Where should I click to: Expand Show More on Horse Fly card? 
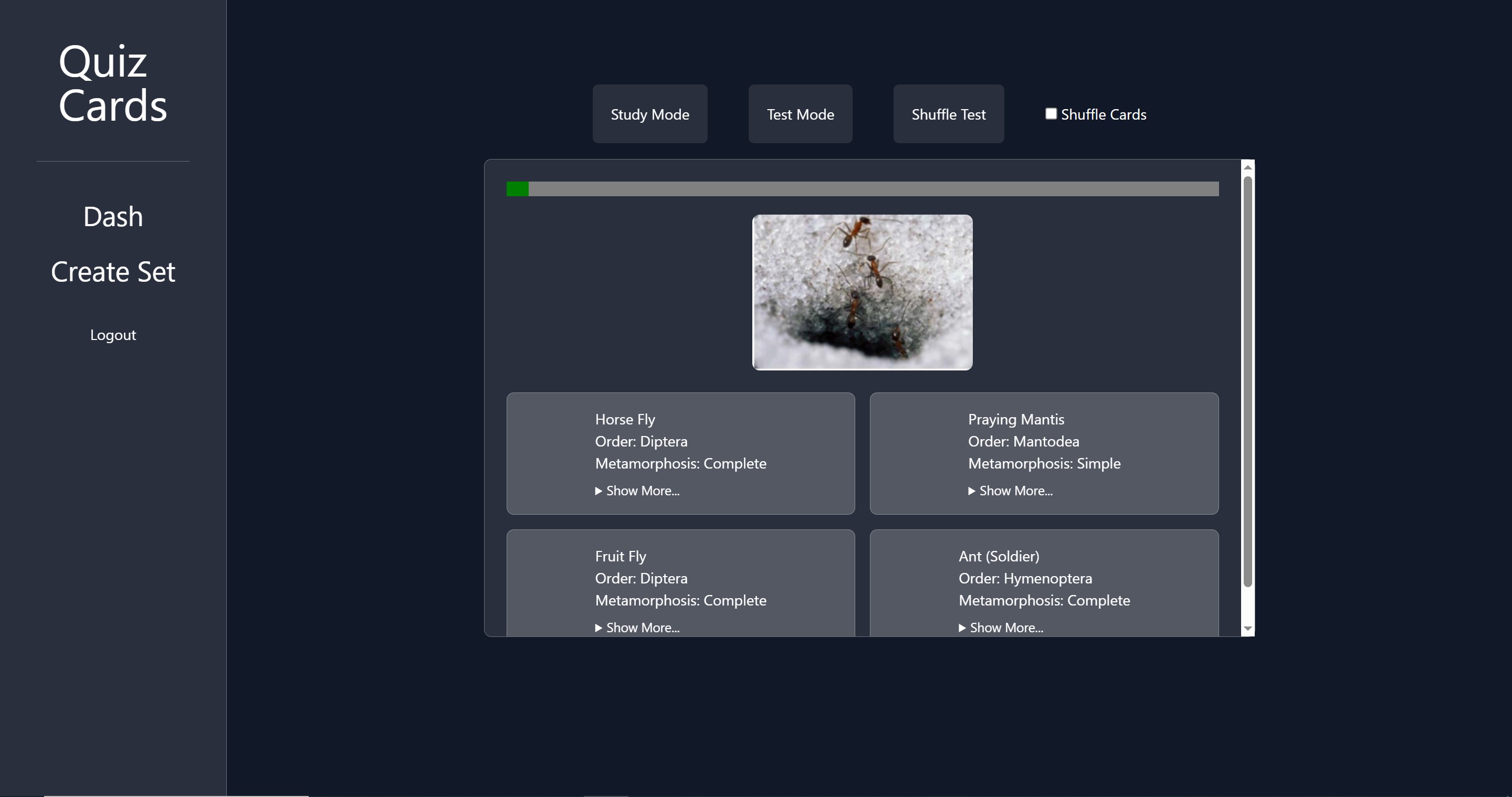[x=637, y=491]
